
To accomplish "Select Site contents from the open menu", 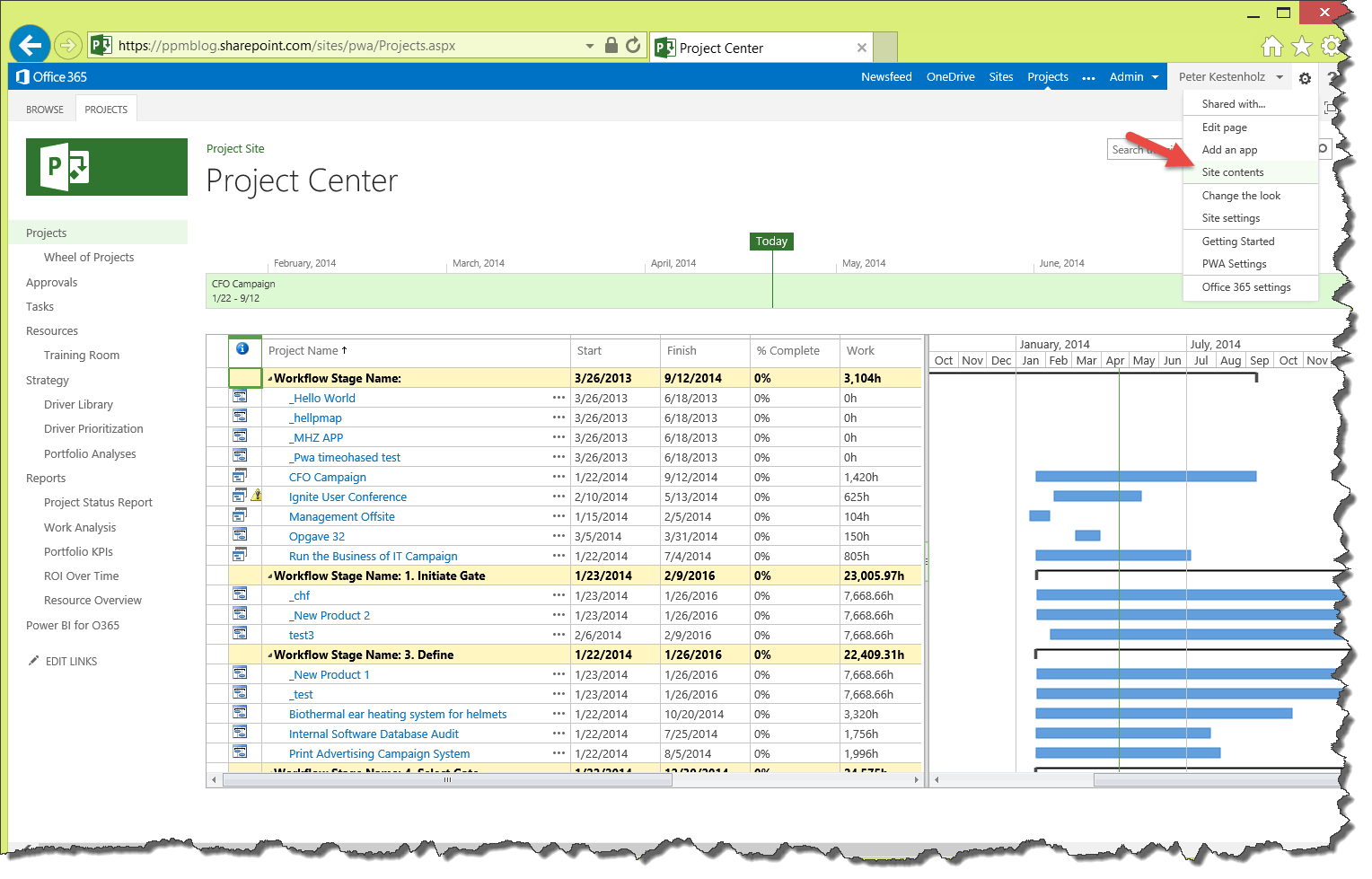I will pos(1232,171).
